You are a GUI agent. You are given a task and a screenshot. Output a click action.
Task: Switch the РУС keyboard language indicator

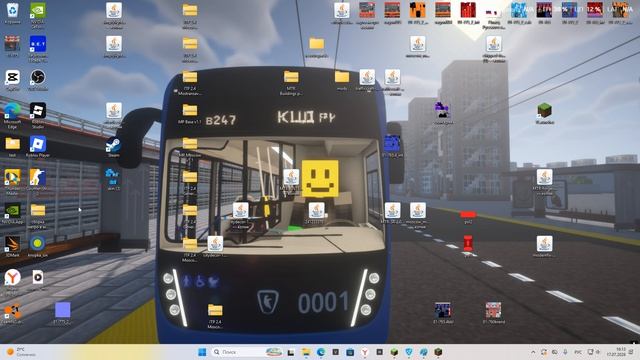click(578, 352)
